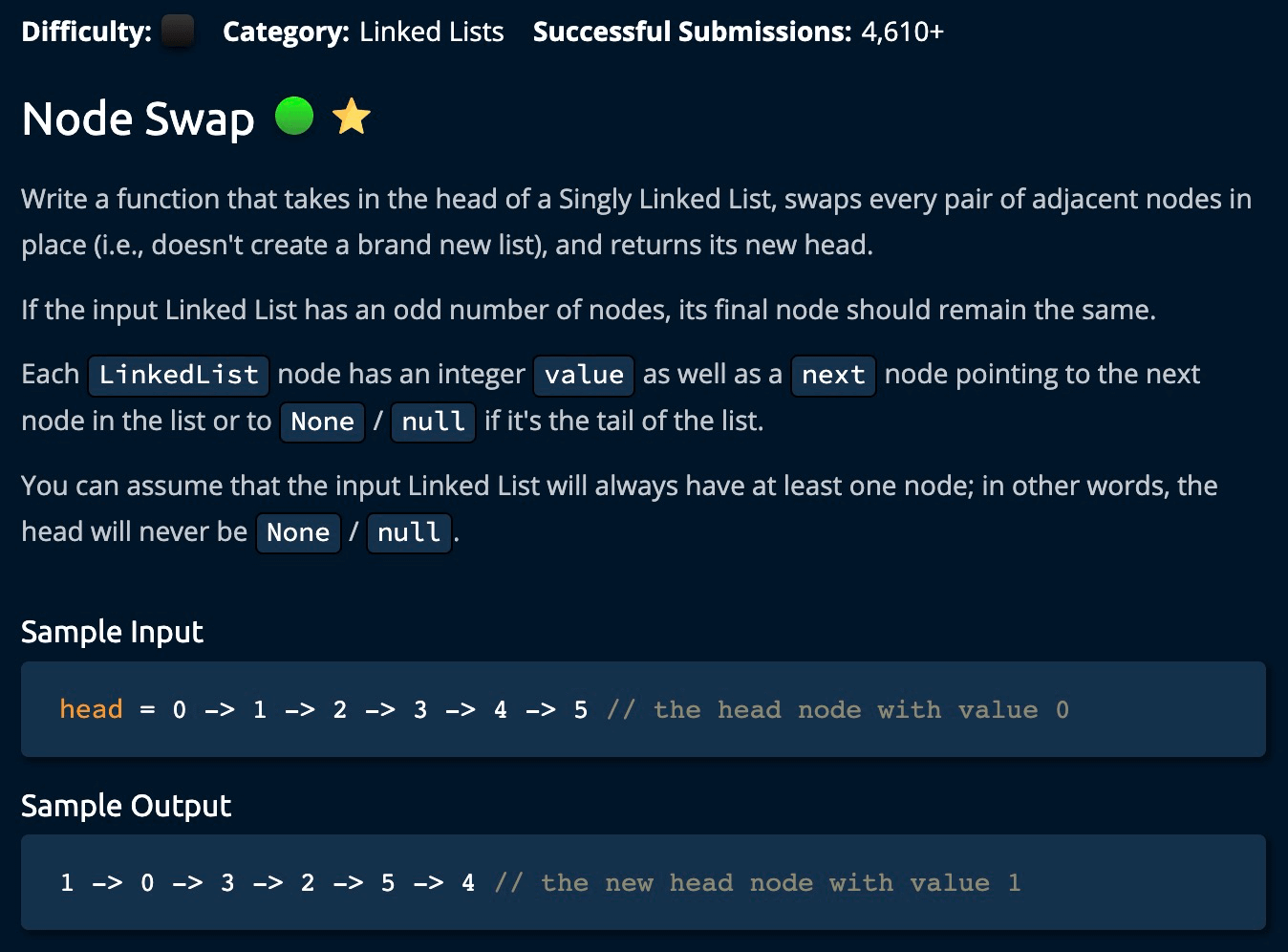Click the Difficulty label
Image resolution: width=1288 pixels, height=952 pixels.
[x=86, y=32]
